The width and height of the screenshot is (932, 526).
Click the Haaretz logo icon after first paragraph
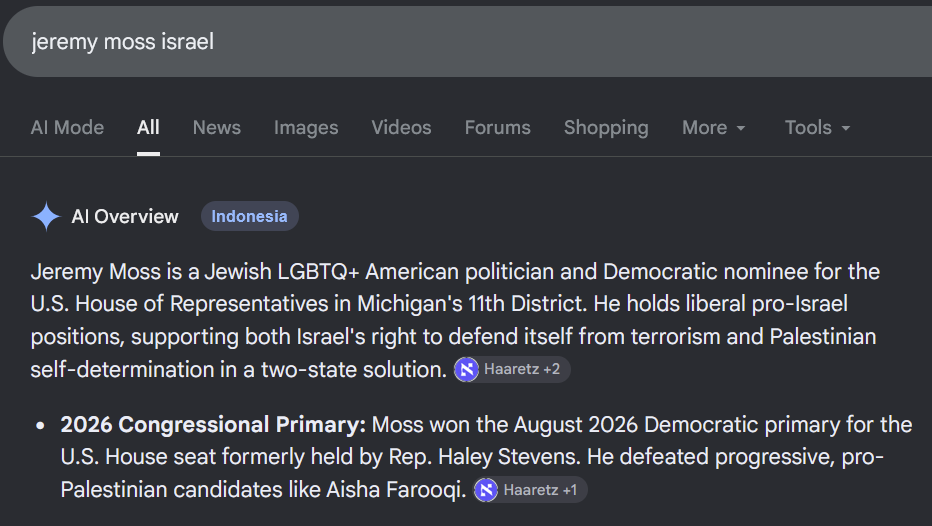467,370
